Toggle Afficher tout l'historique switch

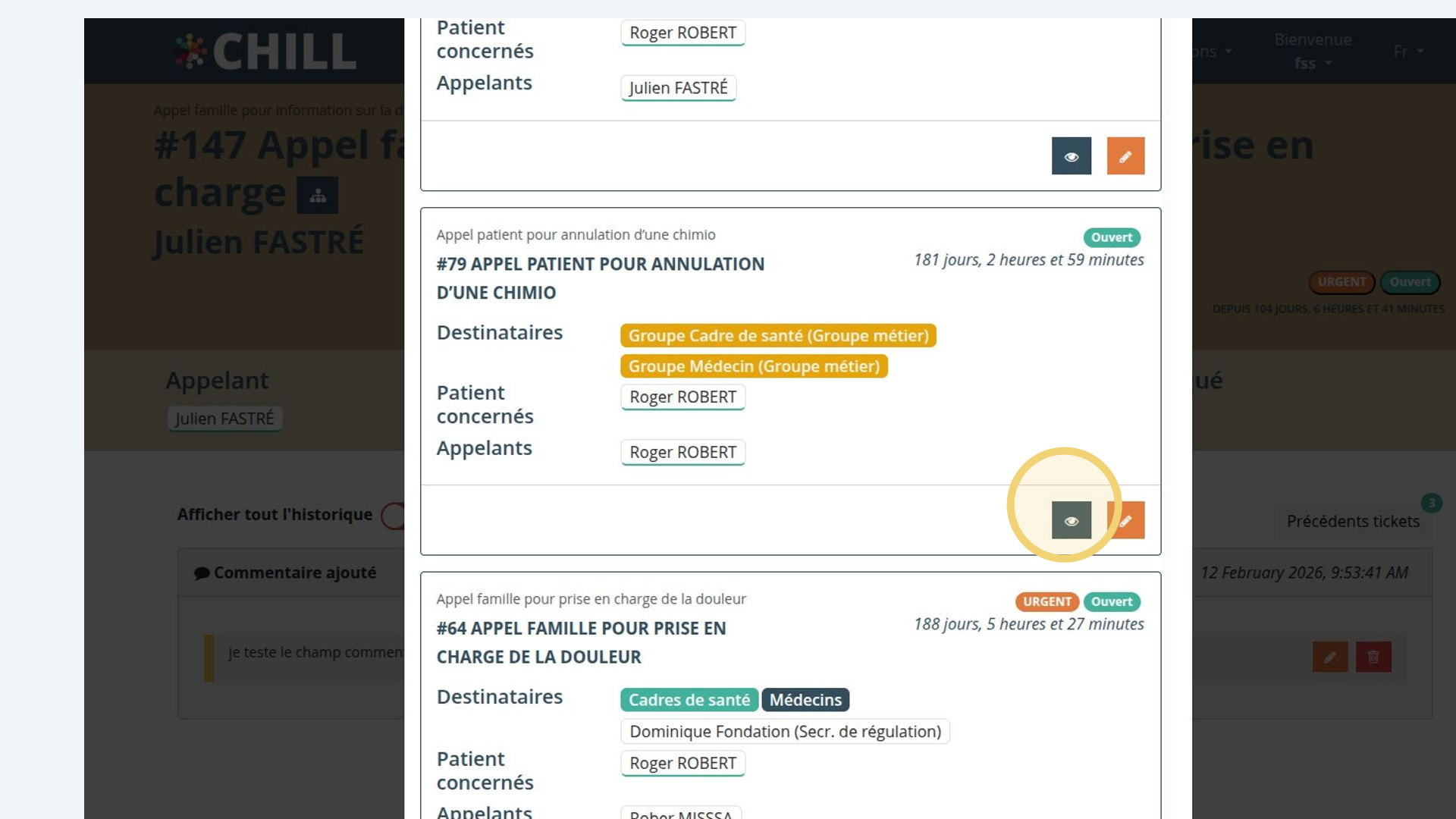(x=394, y=516)
